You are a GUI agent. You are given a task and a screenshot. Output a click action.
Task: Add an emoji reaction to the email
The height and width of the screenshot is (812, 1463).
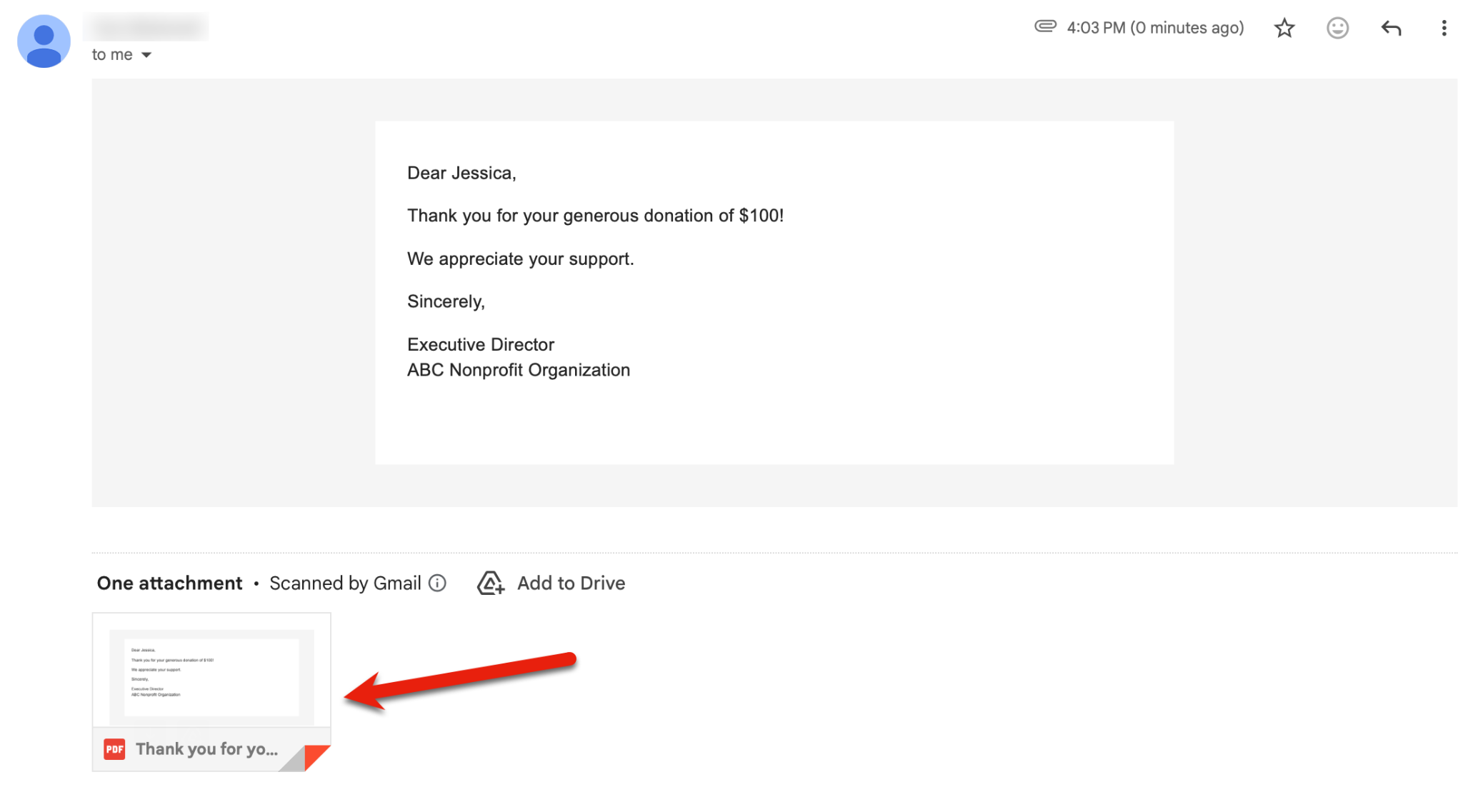(x=1337, y=28)
